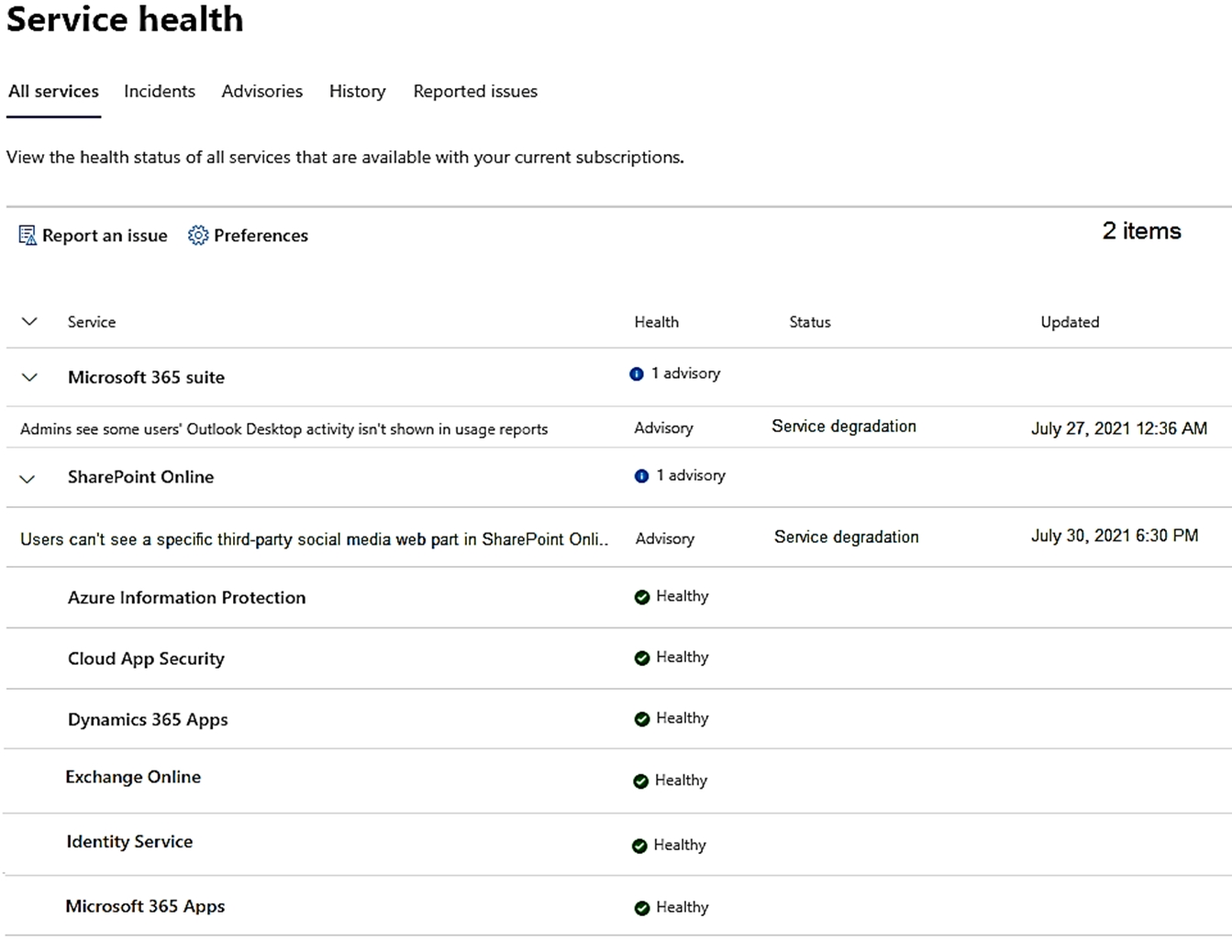Go to the History tab

click(358, 92)
